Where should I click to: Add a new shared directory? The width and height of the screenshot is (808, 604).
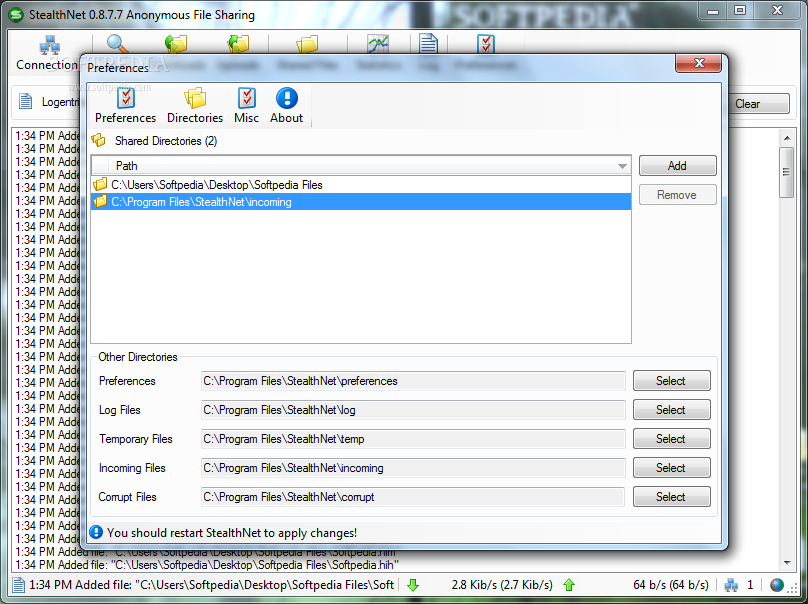pos(678,165)
